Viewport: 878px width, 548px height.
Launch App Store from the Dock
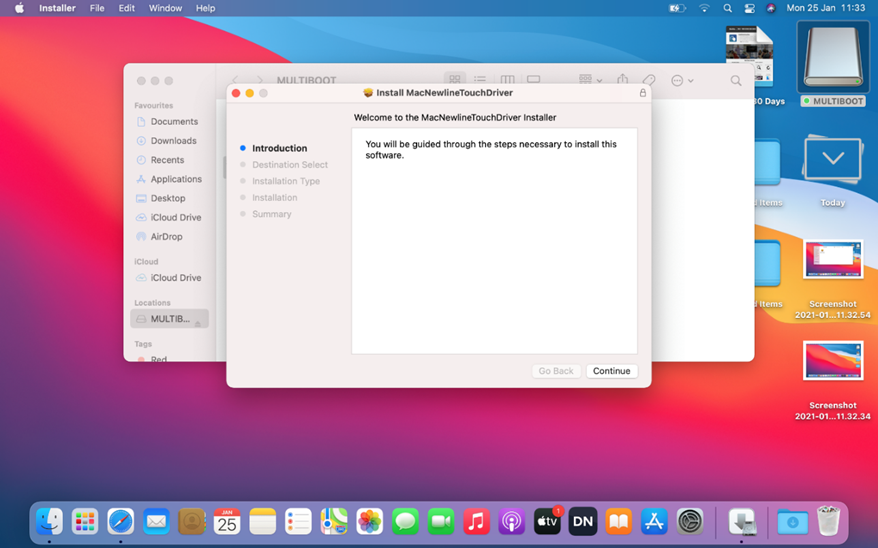[654, 521]
